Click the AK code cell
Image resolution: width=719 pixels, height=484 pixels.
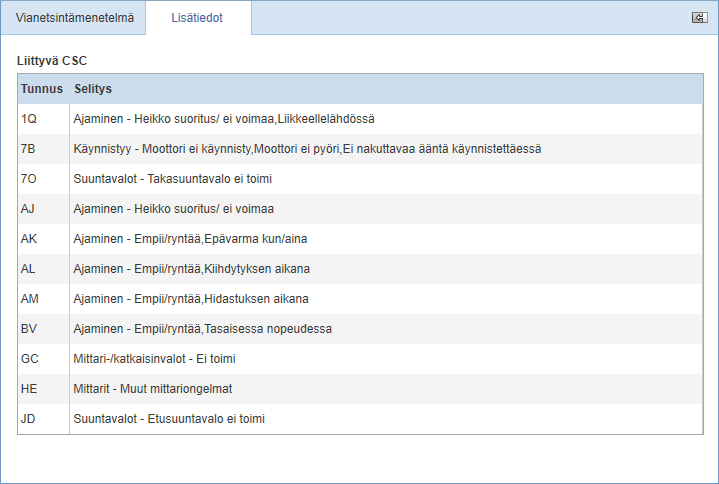44,239
